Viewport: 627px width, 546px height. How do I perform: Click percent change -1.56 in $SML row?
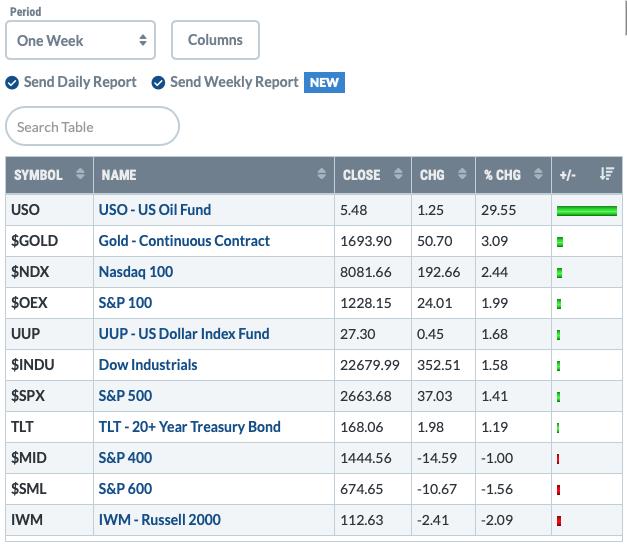(497, 489)
